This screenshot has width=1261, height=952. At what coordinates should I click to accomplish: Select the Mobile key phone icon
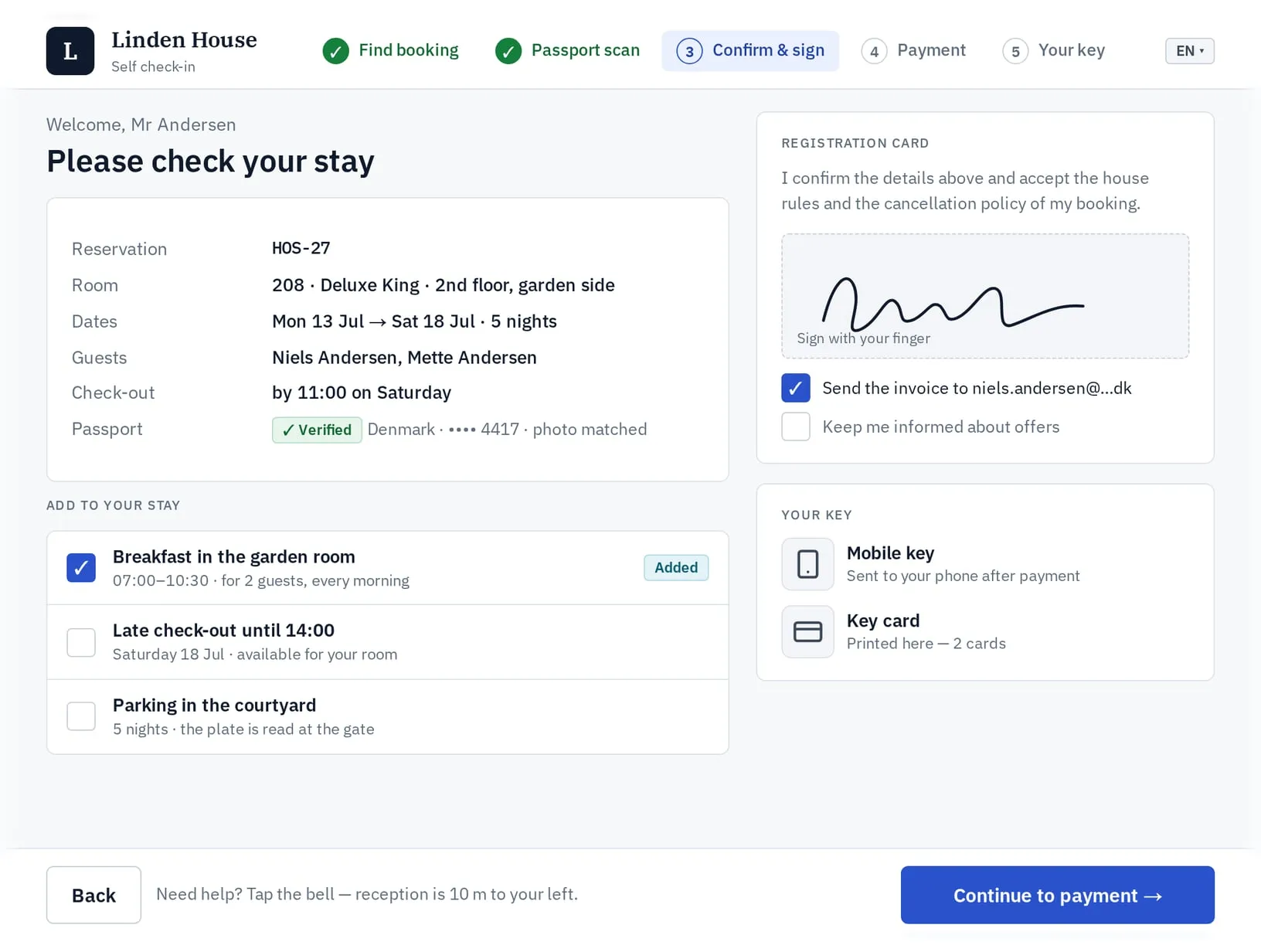pos(807,564)
